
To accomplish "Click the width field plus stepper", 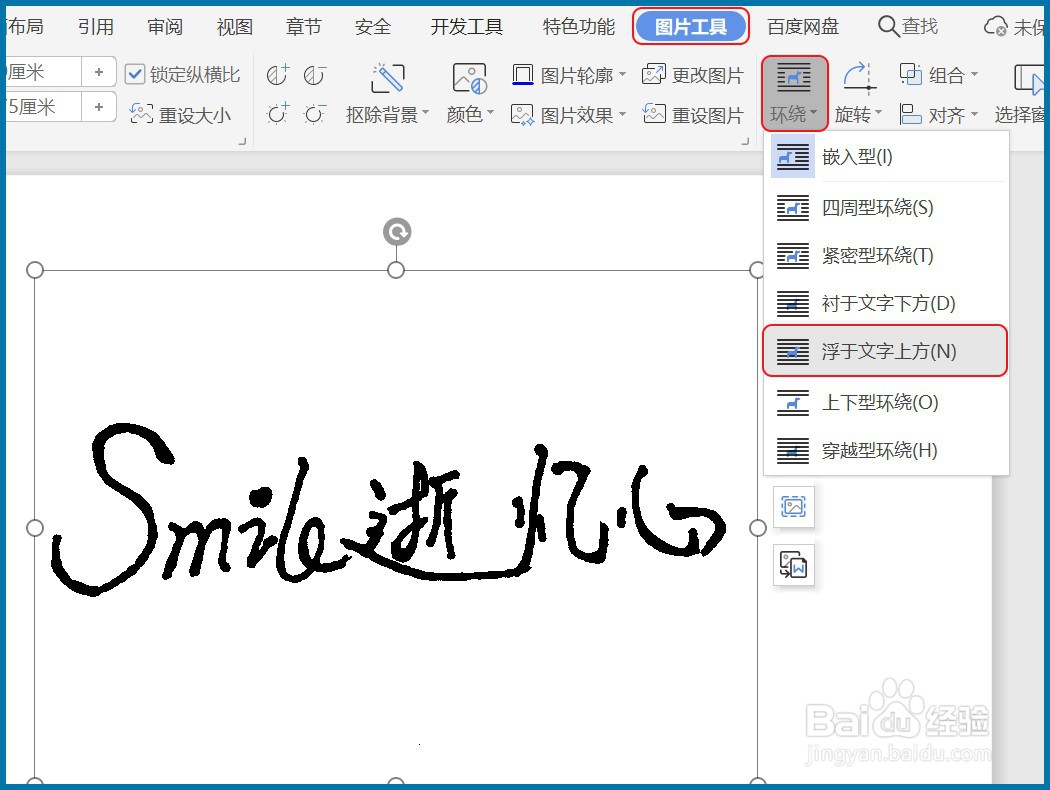I will tap(98, 107).
